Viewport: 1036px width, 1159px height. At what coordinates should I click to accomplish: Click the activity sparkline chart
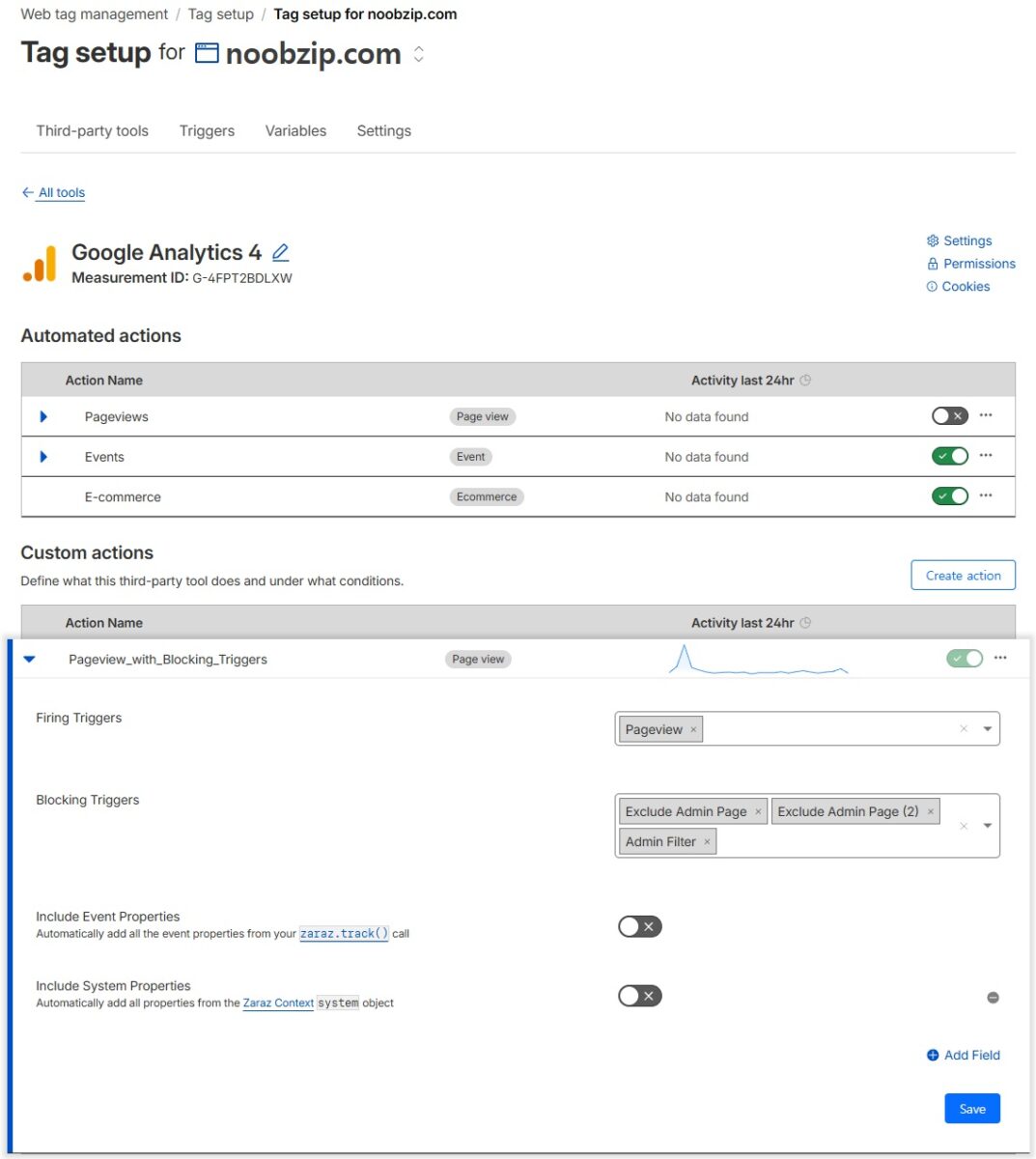[759, 659]
